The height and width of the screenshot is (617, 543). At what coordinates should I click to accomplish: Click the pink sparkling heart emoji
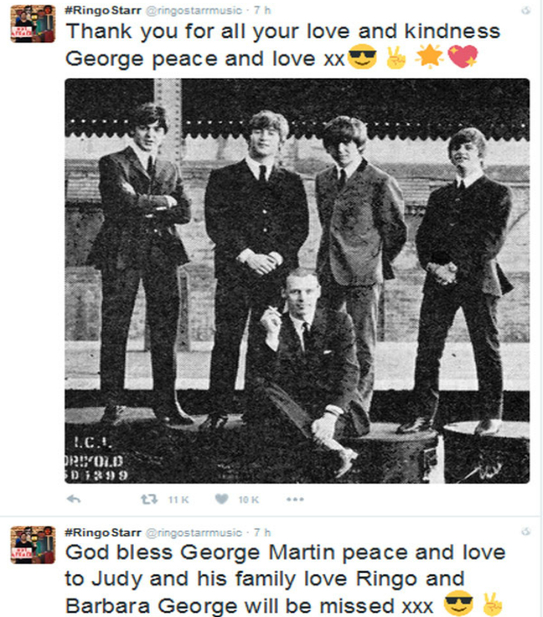[463, 56]
